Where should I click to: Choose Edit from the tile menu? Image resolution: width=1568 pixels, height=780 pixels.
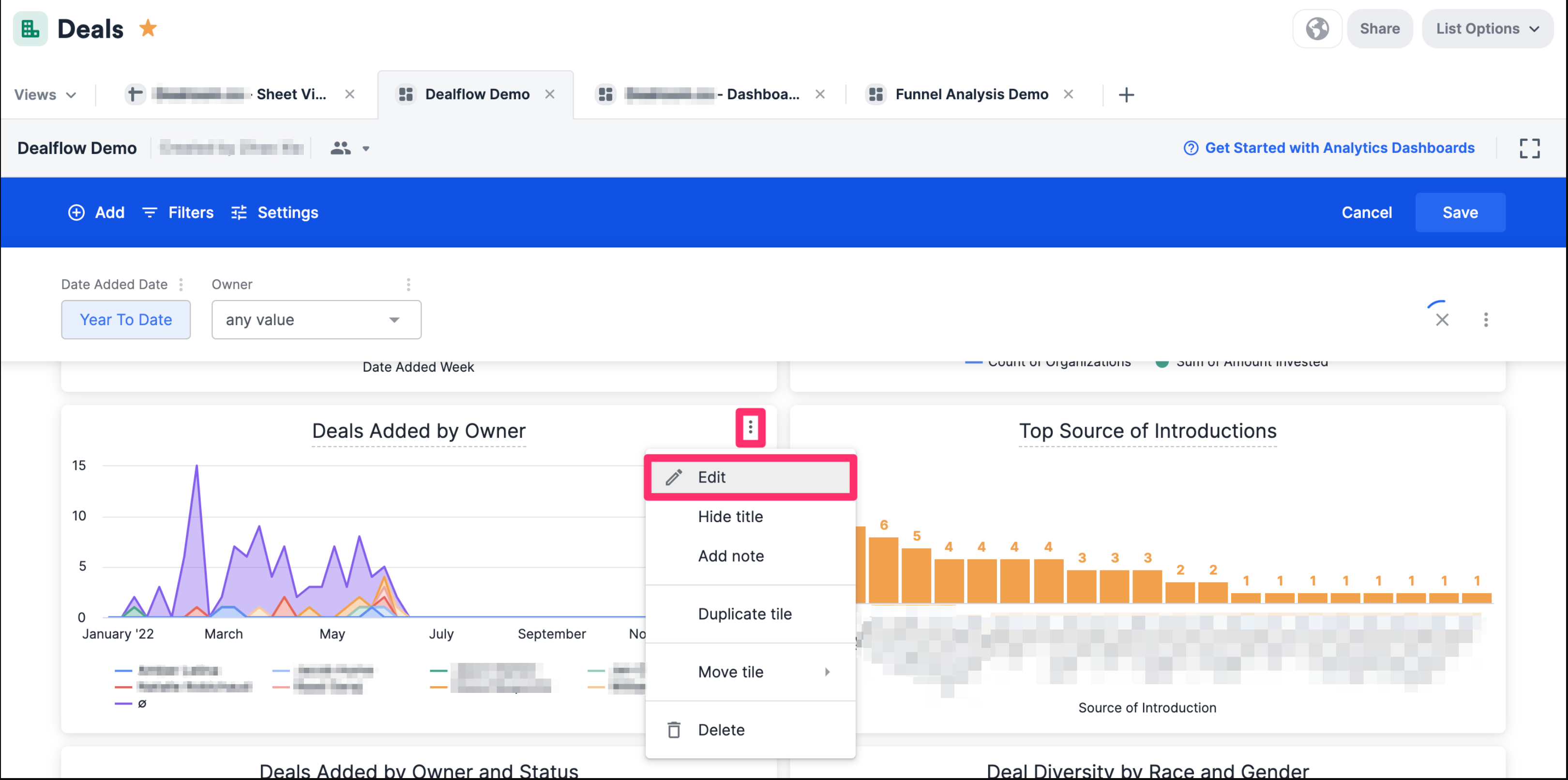click(750, 477)
